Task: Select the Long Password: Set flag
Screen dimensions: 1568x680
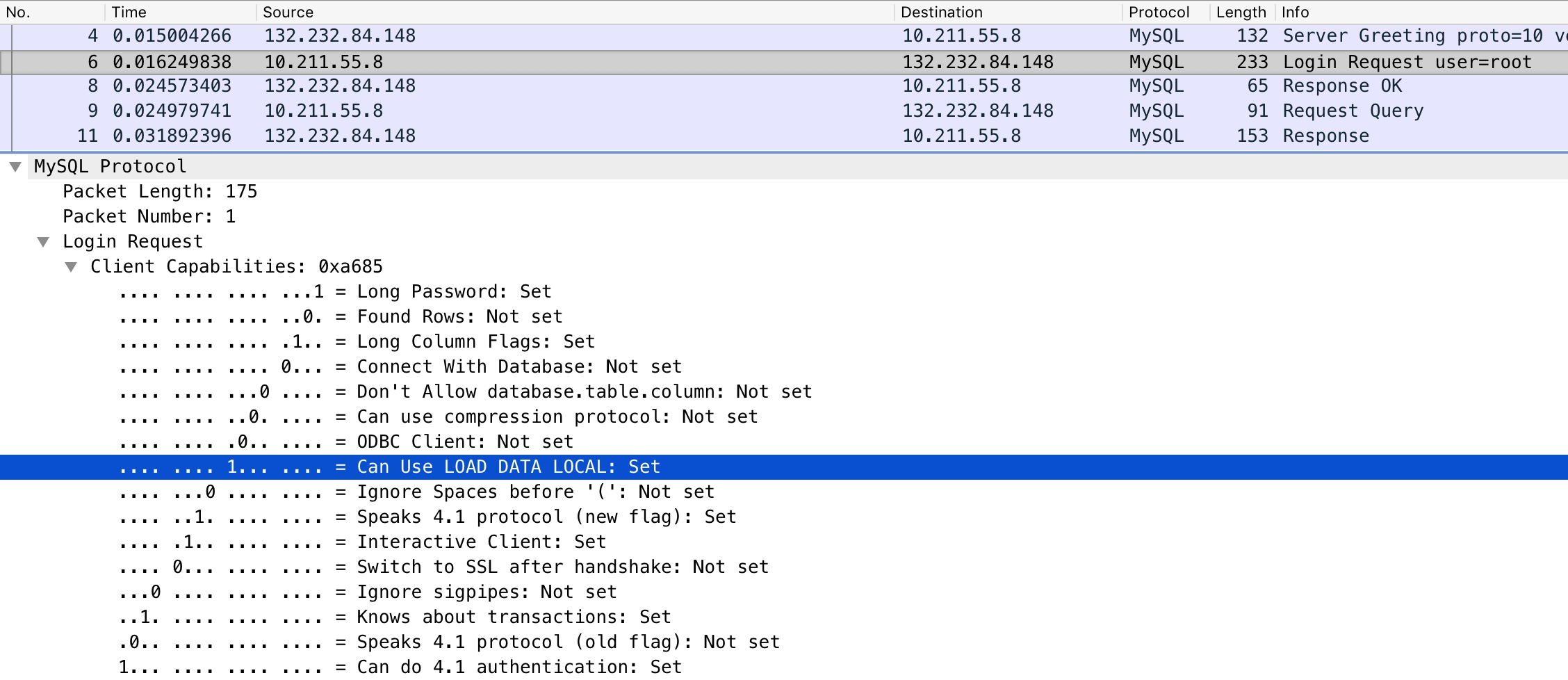Action: click(335, 292)
